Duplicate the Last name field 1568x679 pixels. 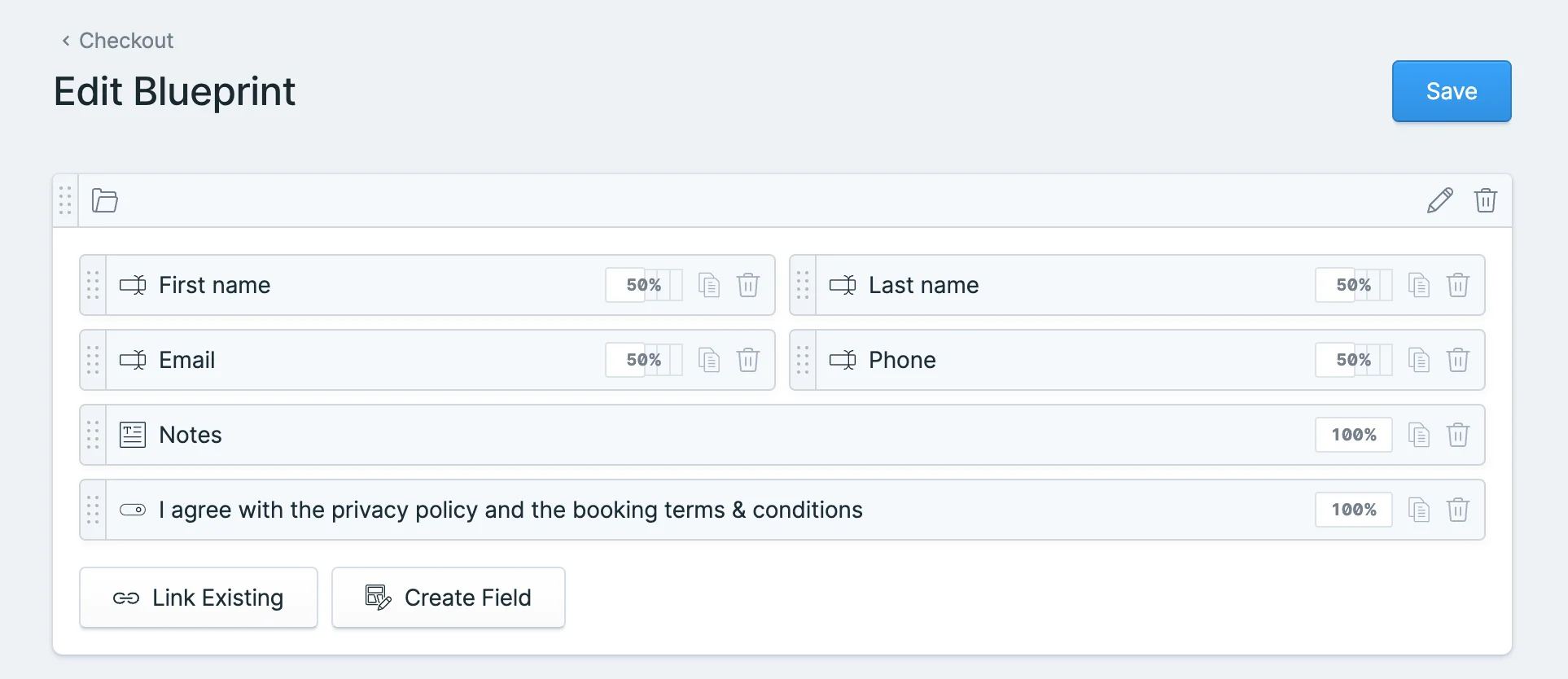pyautogui.click(x=1419, y=285)
